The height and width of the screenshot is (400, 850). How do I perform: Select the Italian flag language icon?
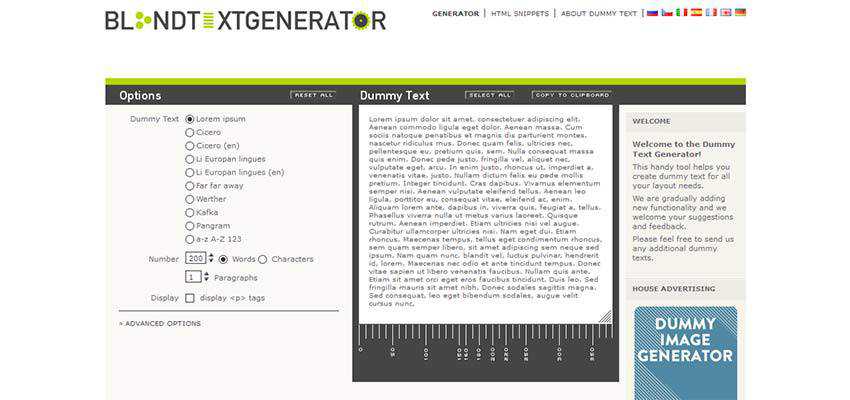click(x=682, y=13)
